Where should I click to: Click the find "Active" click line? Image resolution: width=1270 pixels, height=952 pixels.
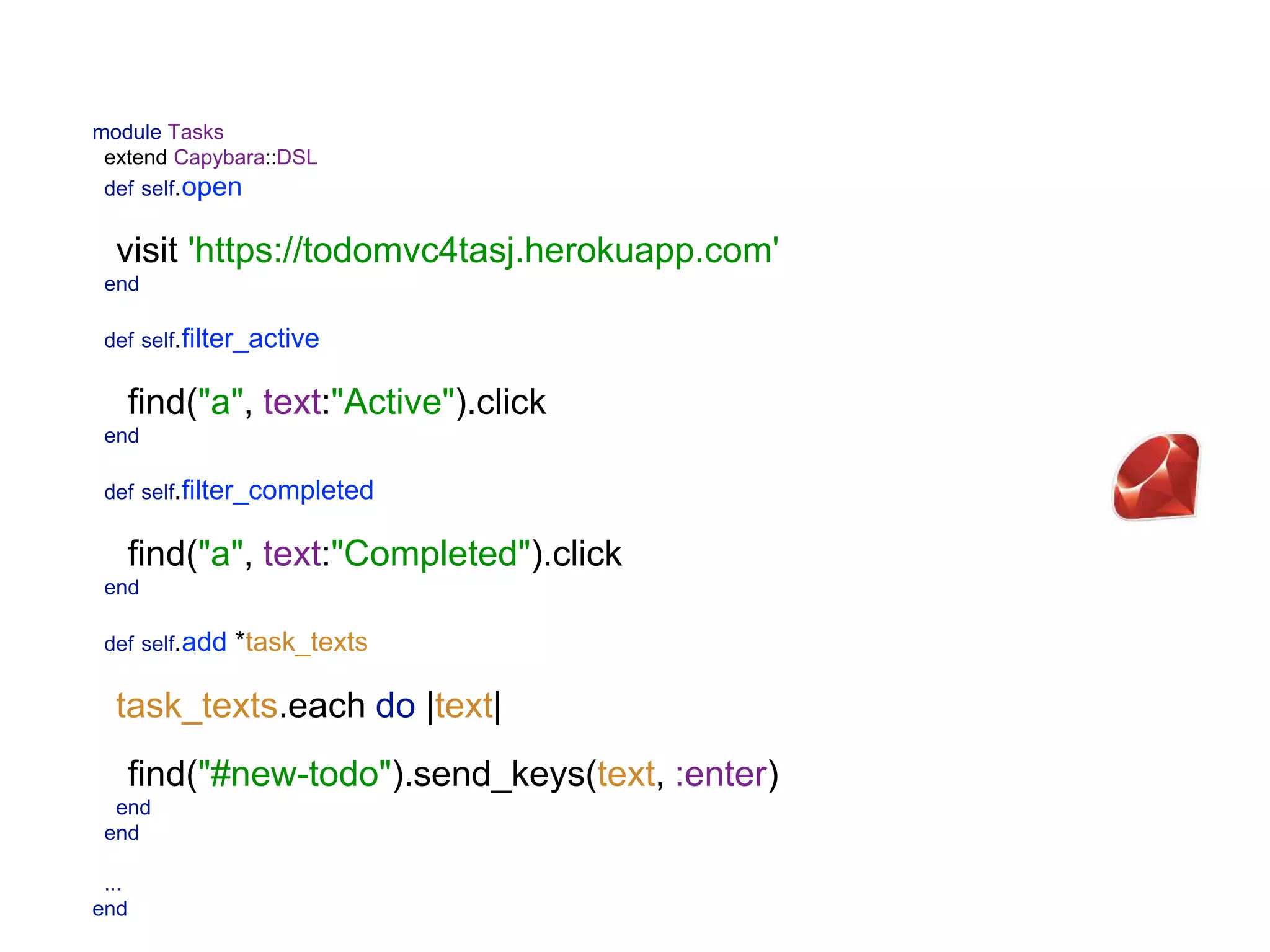click(337, 402)
